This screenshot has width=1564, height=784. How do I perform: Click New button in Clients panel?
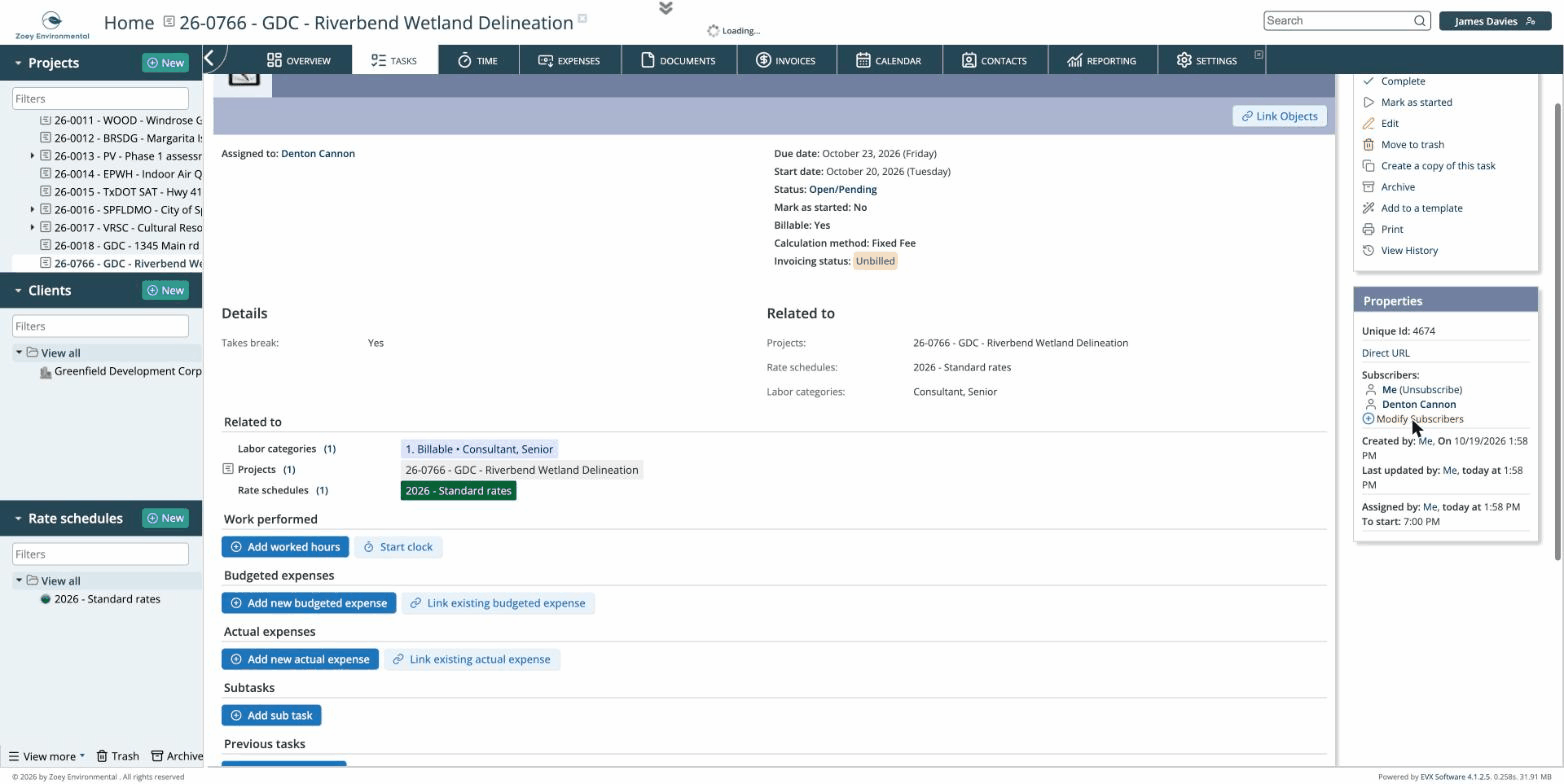166,291
